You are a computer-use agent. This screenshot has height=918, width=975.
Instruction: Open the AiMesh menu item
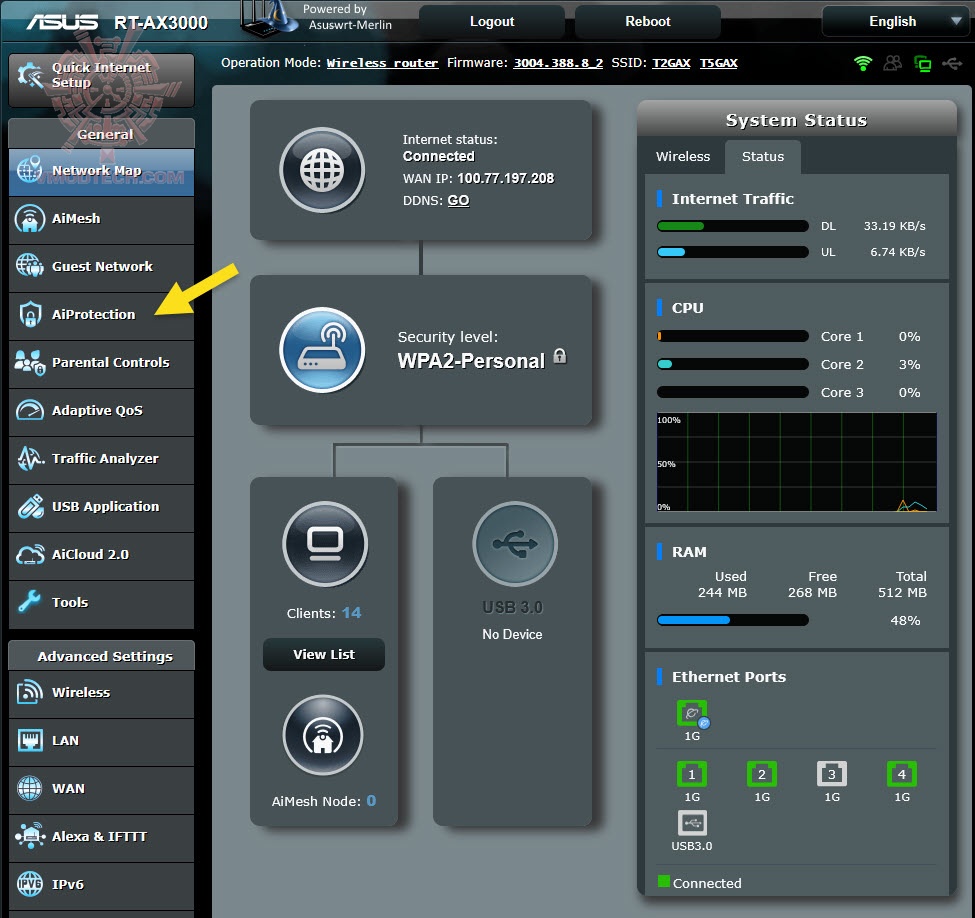point(101,220)
